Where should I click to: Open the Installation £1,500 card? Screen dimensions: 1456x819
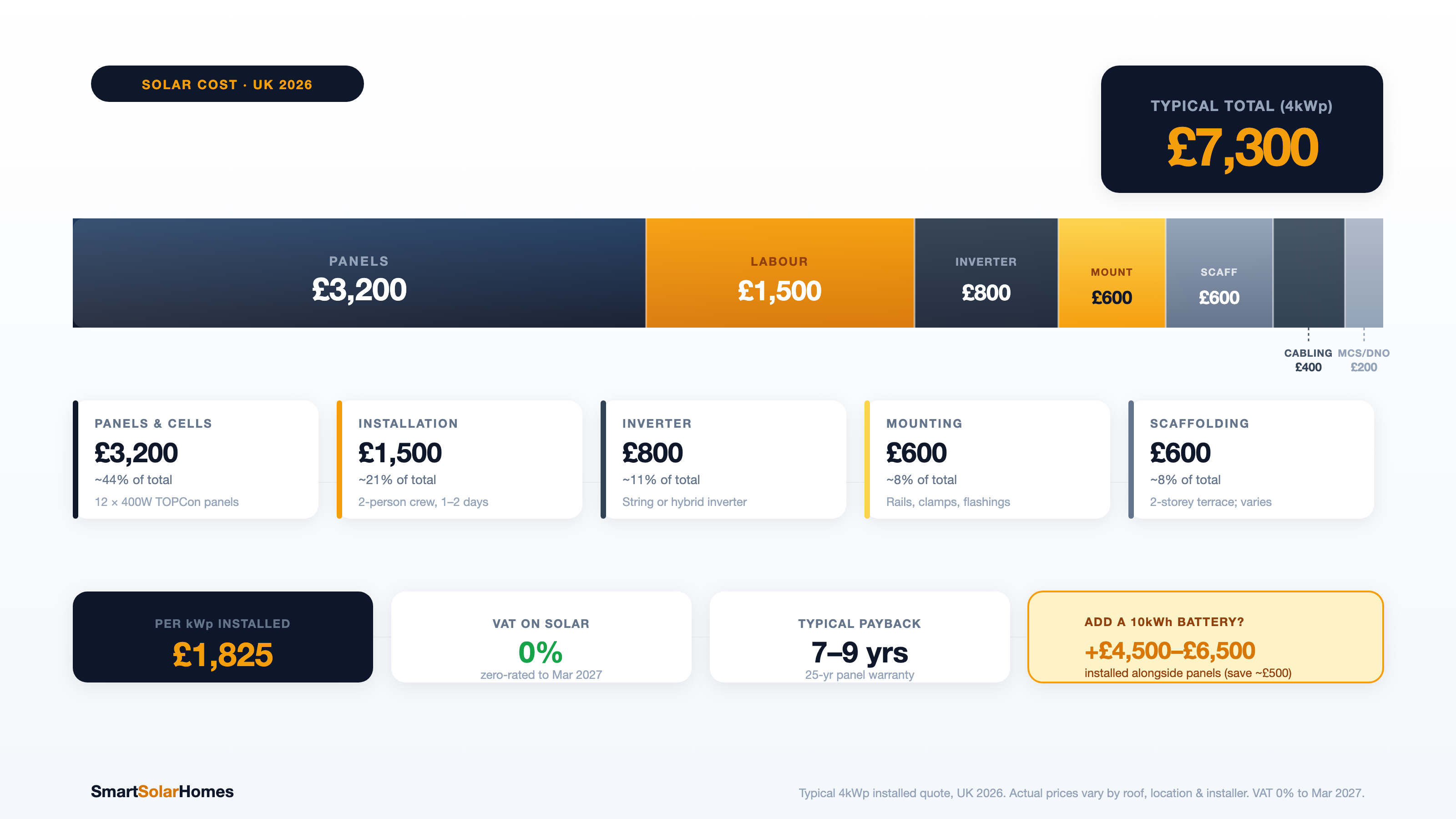click(x=460, y=460)
